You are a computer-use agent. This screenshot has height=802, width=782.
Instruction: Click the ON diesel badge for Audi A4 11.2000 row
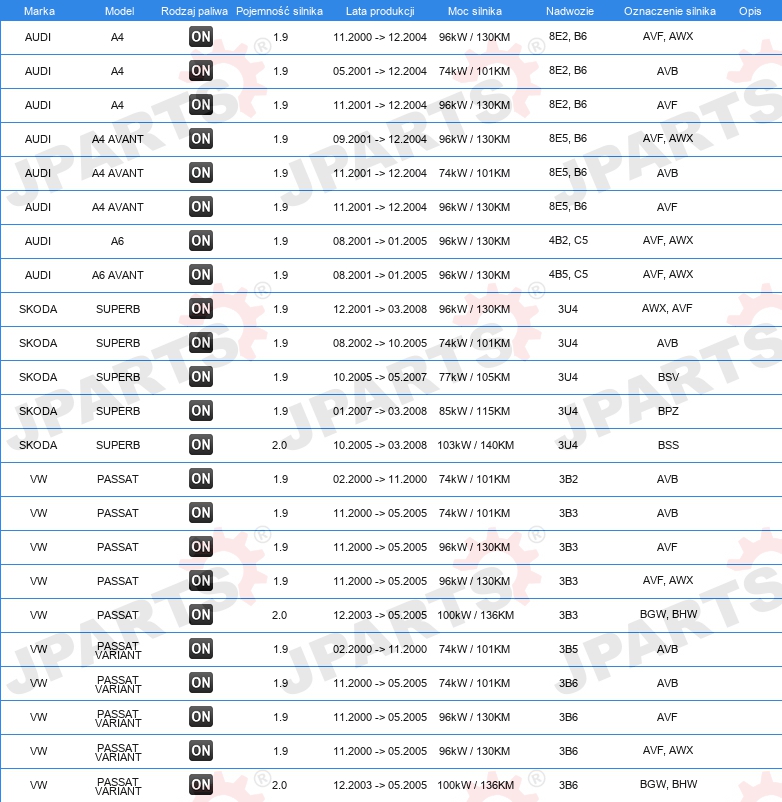(200, 37)
